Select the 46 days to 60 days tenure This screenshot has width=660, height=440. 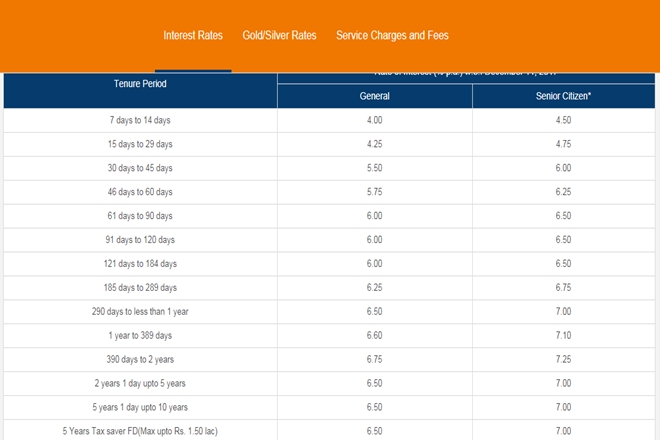(140, 192)
